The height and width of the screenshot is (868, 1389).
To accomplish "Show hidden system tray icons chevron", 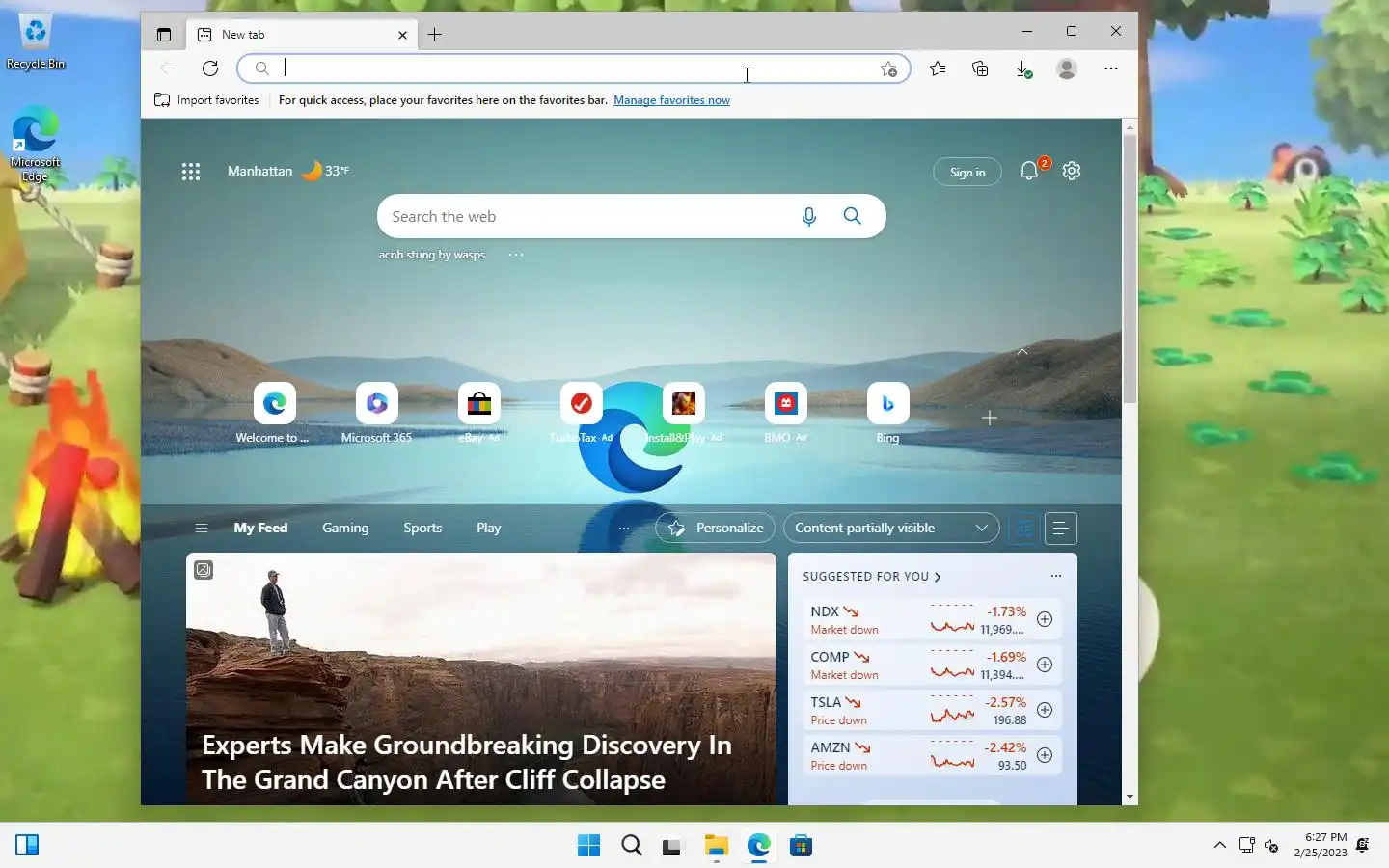I will coord(1219,846).
